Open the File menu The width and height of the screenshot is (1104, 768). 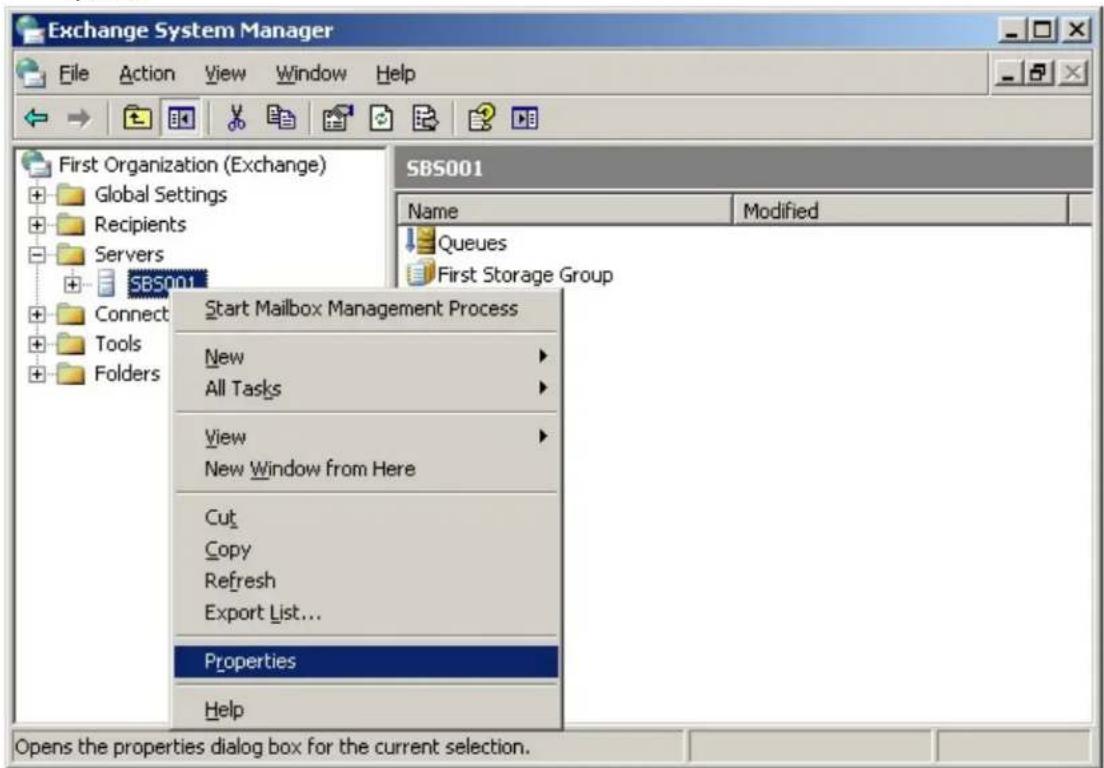coord(74,73)
